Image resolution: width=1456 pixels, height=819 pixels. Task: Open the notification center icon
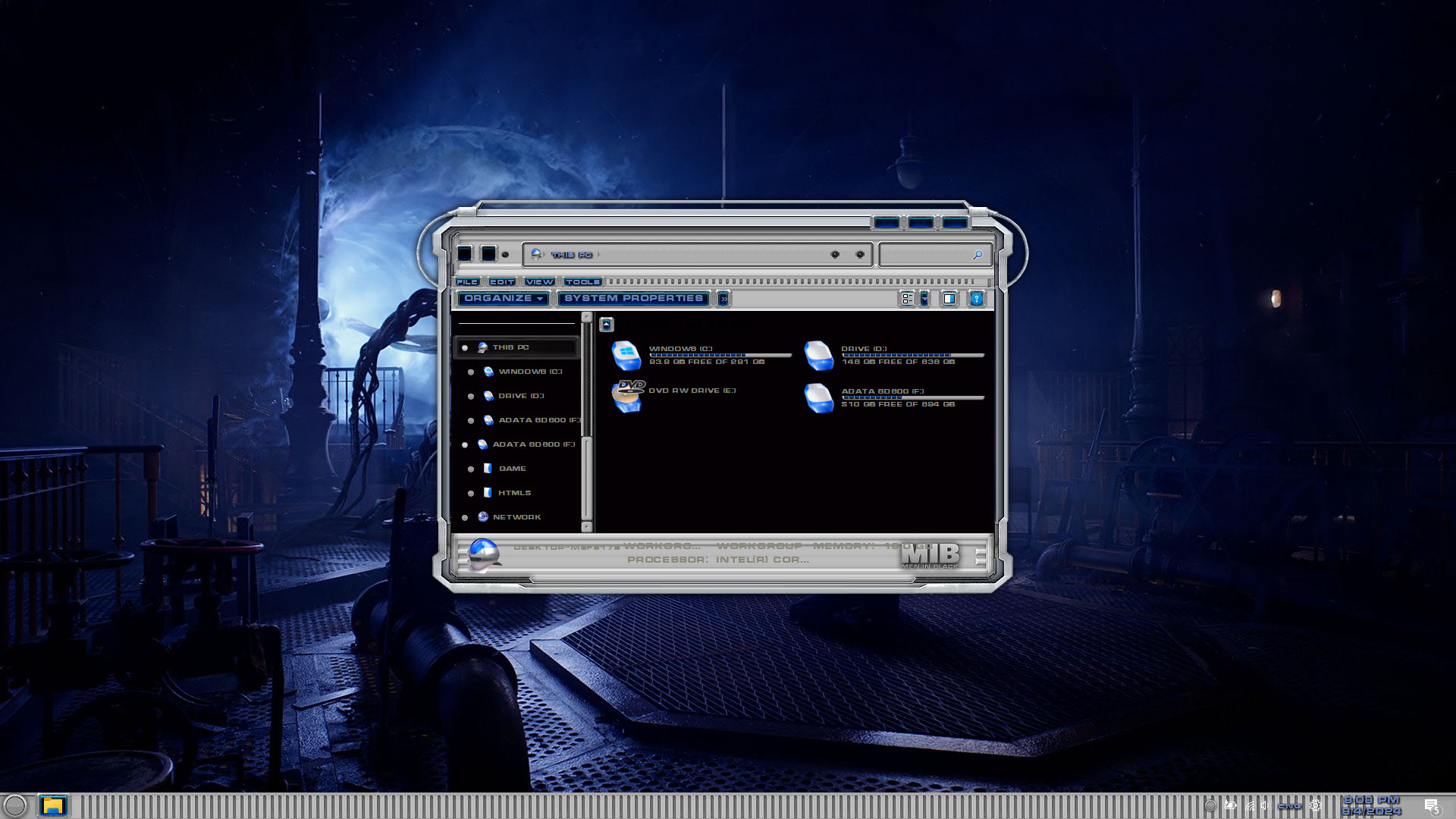coord(1431,806)
